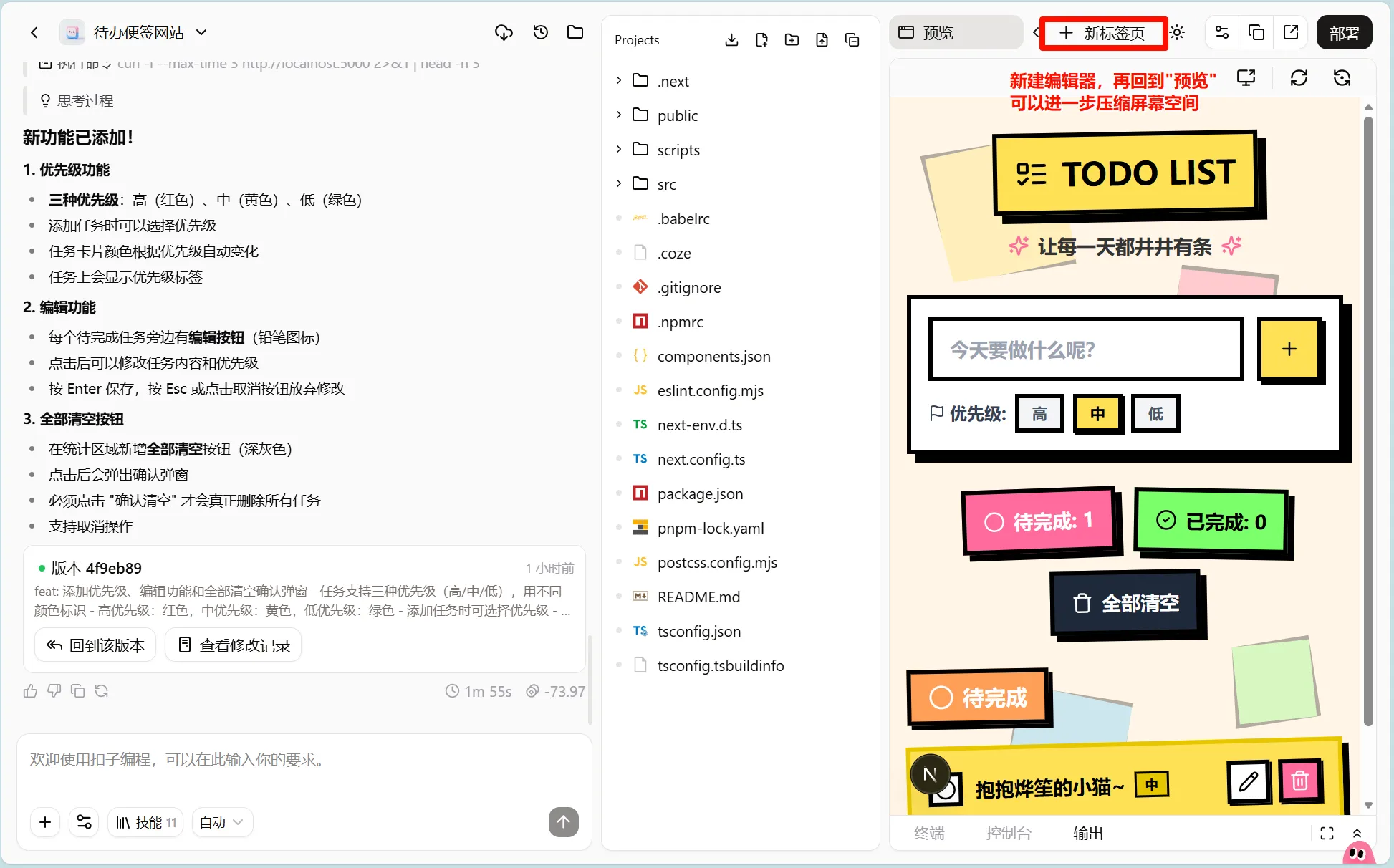Screen dimensions: 1394x868
Task: Focus the 今天要做什么呢 input field
Action: (x=1086, y=350)
